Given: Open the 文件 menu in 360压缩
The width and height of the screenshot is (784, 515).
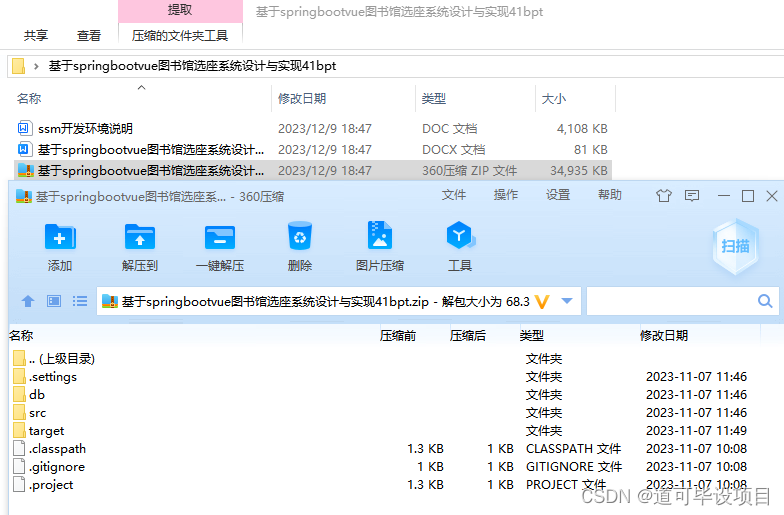Looking at the screenshot, I should click(454, 195).
